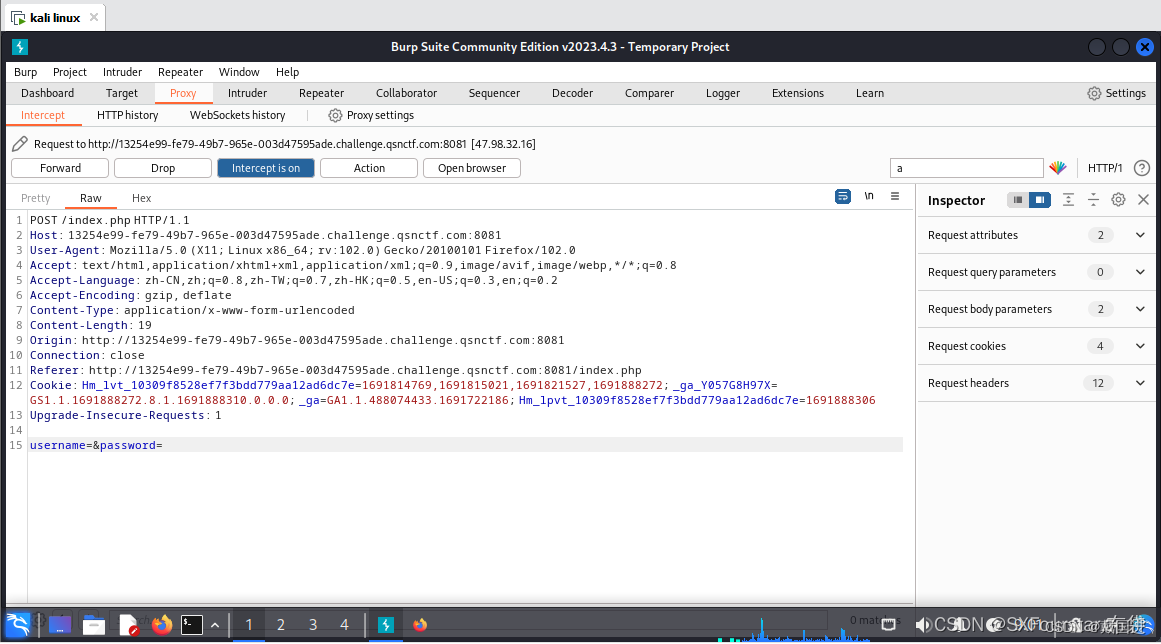Open the file manager taskbar icon
This screenshot has height=644, width=1161.
point(93,625)
